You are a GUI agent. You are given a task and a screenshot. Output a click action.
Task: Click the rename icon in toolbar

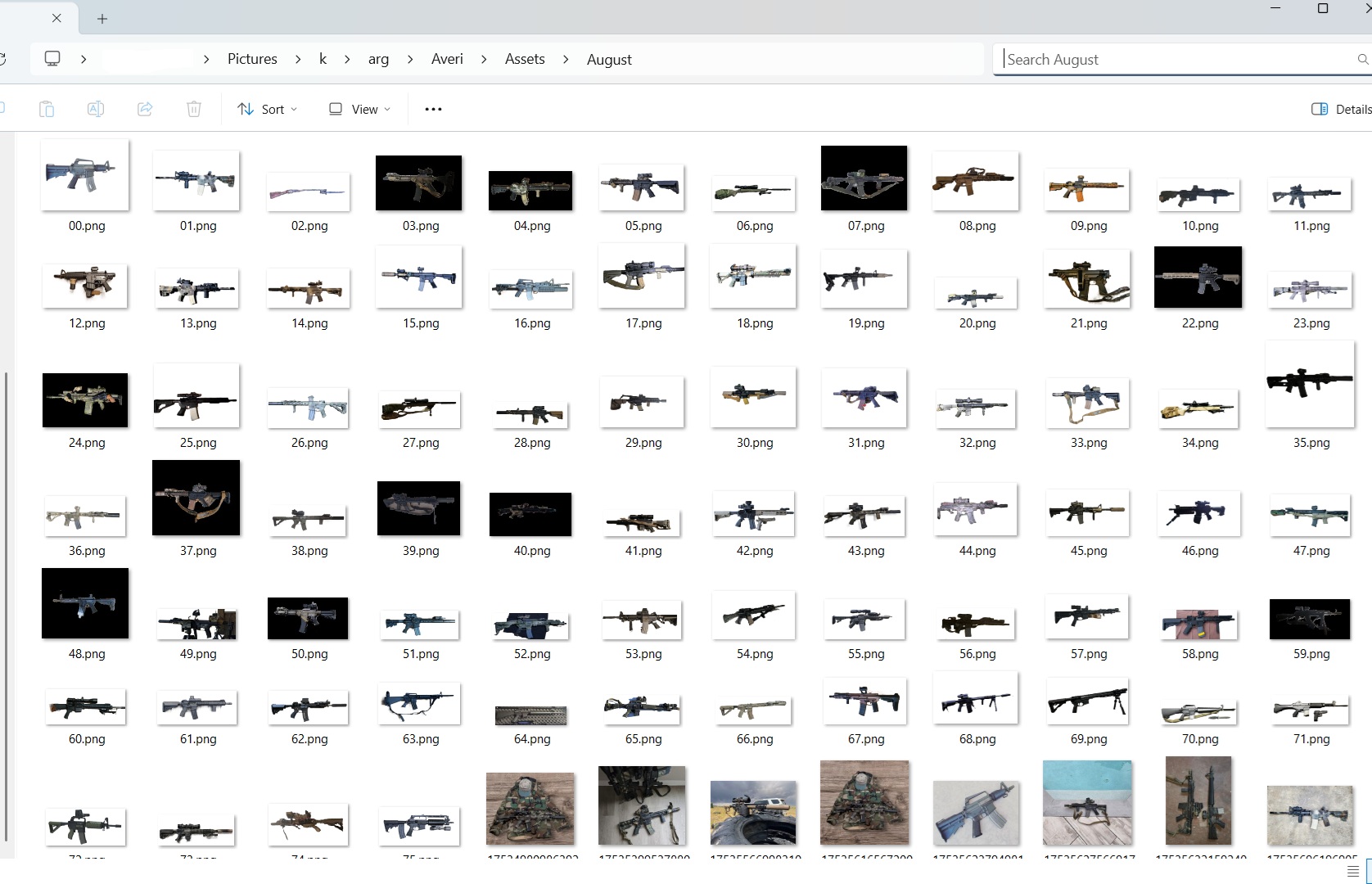pos(96,109)
